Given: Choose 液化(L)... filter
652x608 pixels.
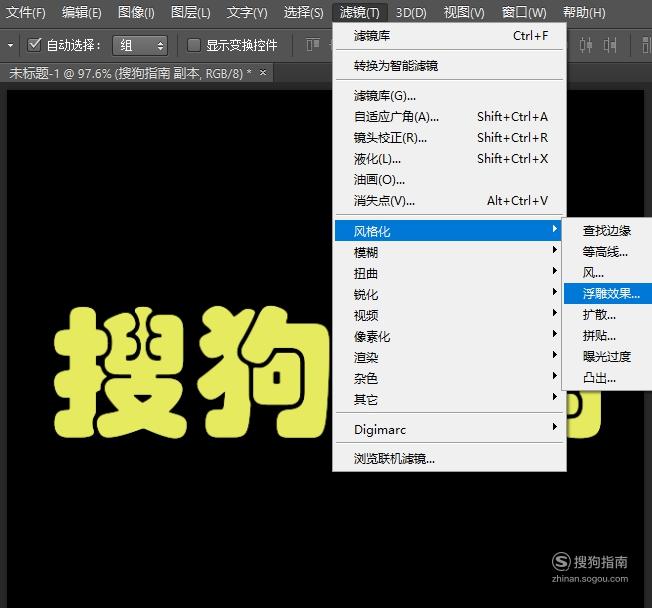Looking at the screenshot, I should tap(449, 159).
